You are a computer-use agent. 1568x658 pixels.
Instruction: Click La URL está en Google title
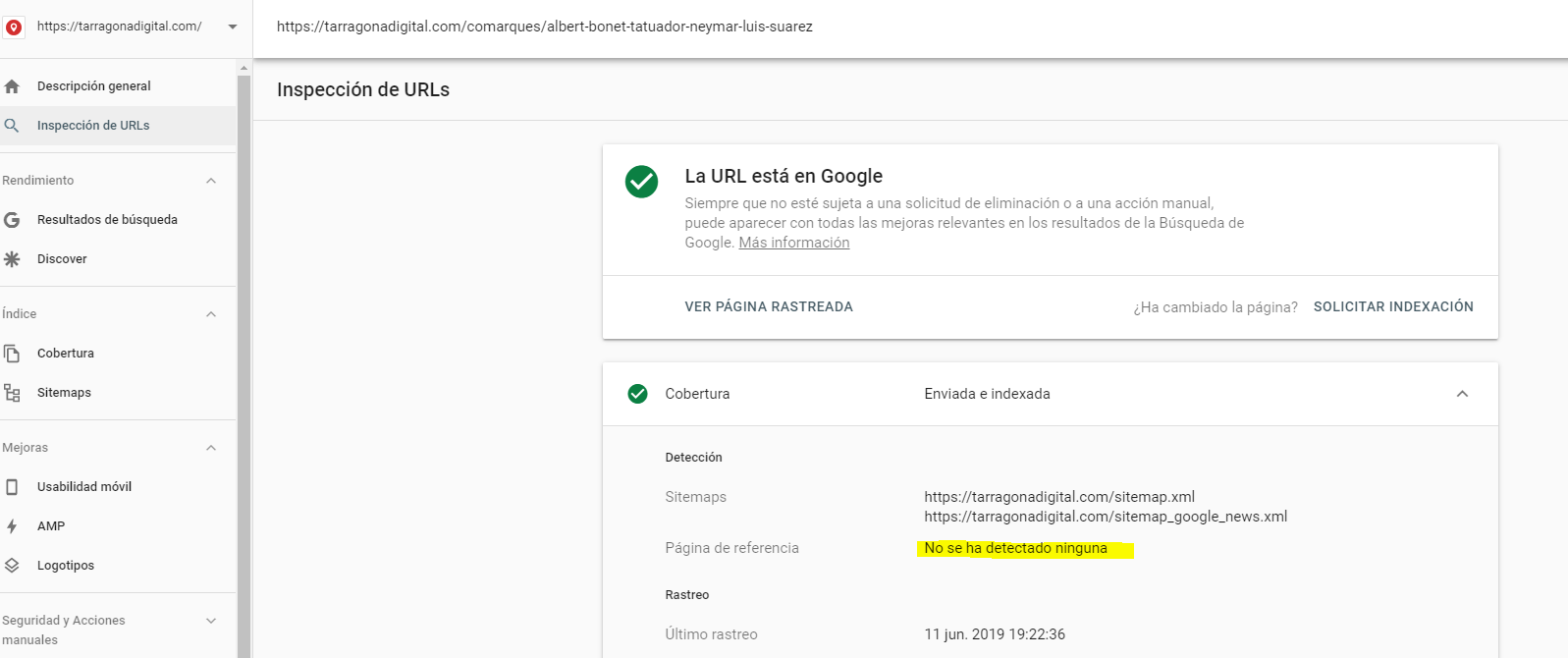[x=784, y=176]
